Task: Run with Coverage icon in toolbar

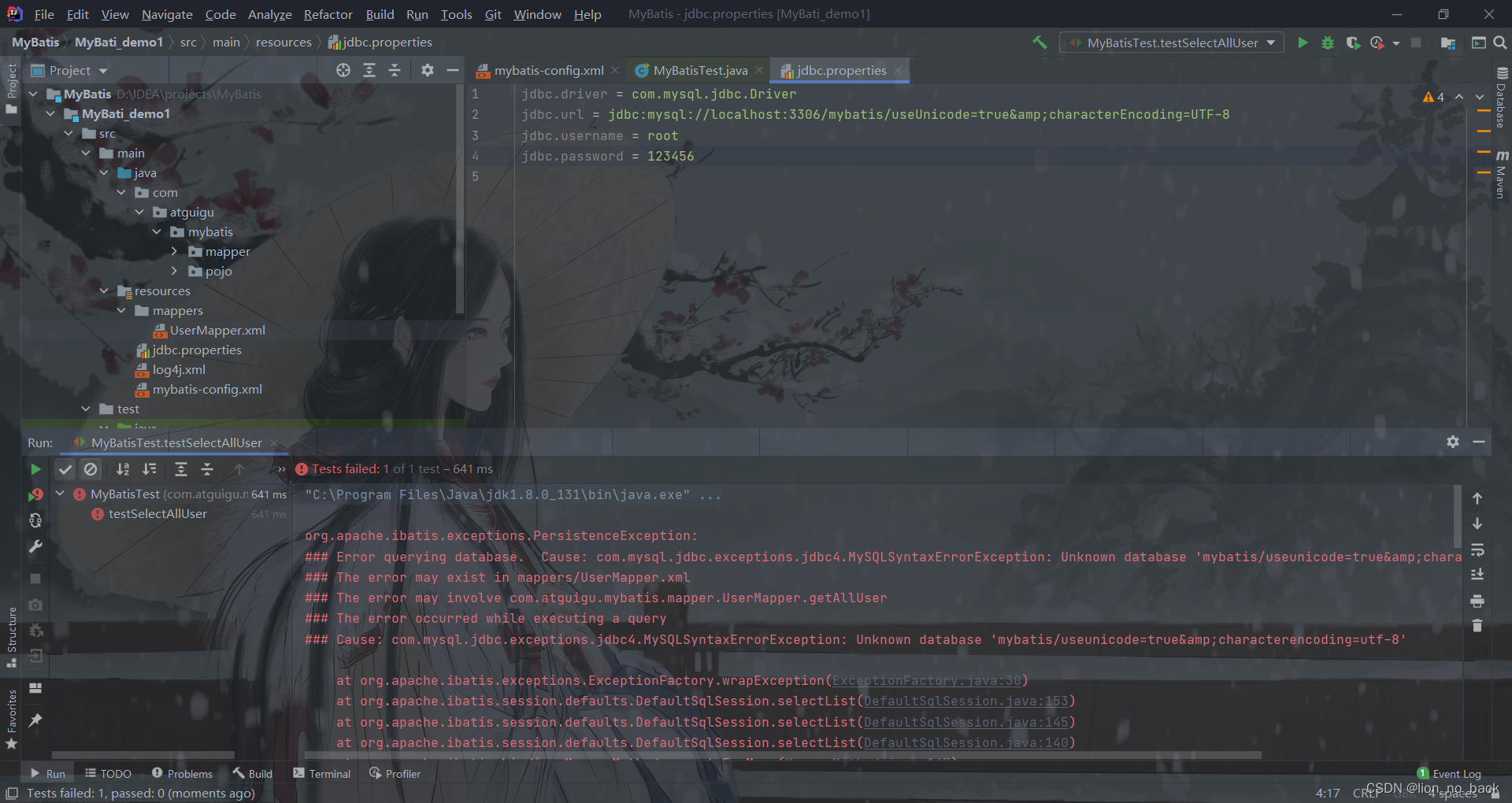Action: [1353, 43]
